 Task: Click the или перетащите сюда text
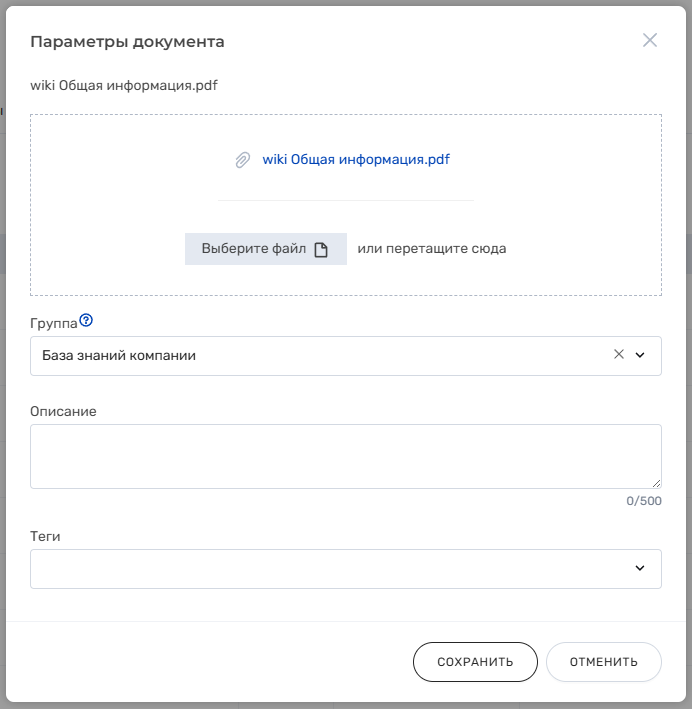[x=431, y=249]
